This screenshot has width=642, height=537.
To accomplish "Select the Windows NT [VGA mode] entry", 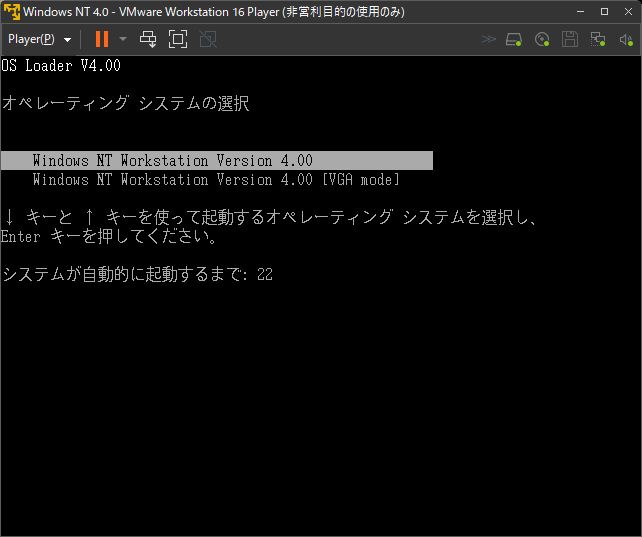I will 216,180.
